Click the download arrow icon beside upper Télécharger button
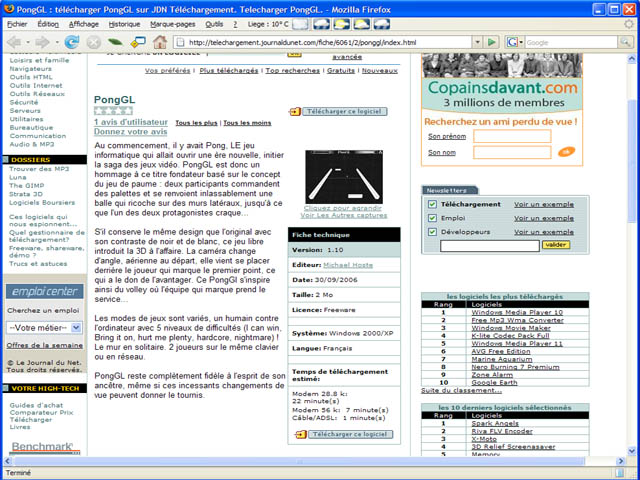Viewport: 640px width, 480px height. click(295, 111)
